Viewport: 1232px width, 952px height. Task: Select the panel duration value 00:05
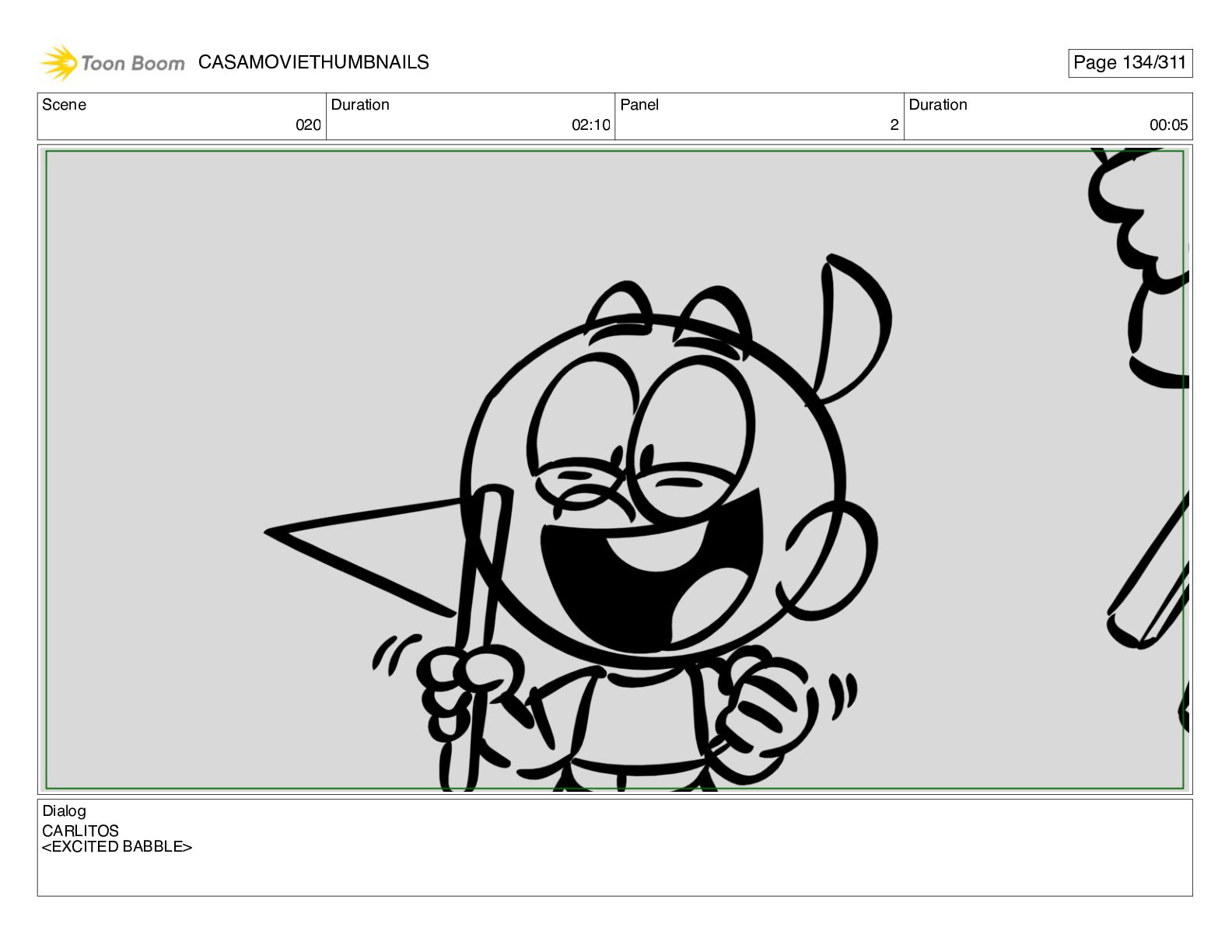(x=1168, y=125)
